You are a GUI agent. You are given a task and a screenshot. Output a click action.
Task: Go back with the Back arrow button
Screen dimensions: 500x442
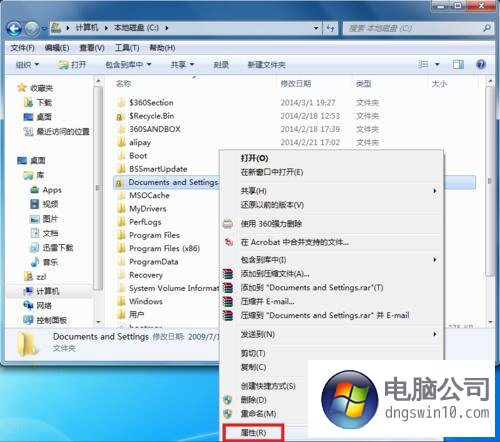pyautogui.click(x=14, y=29)
